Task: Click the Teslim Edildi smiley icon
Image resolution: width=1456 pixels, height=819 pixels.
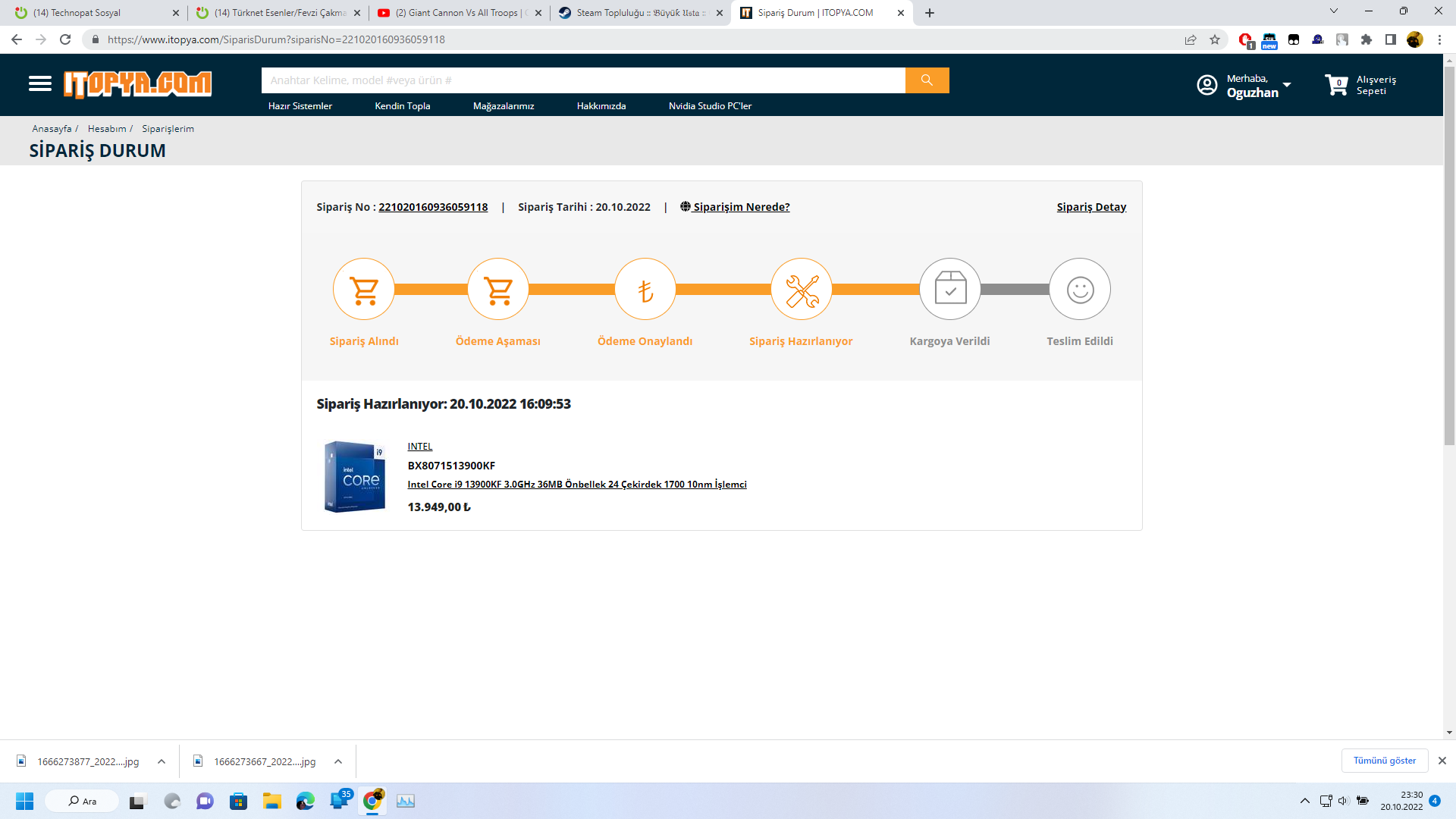Action: [x=1080, y=290]
